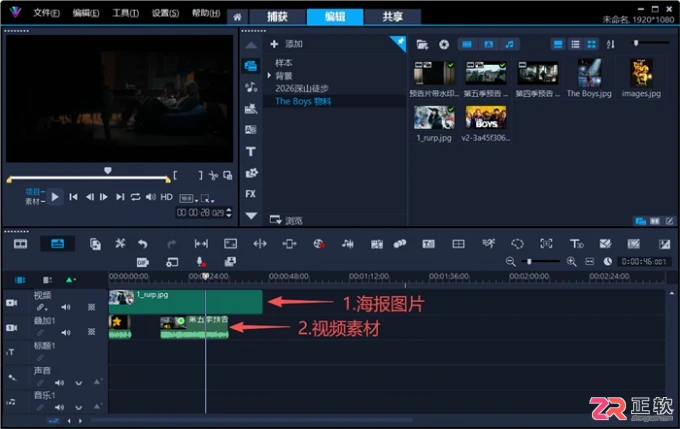Click the scissors split clip icon
Viewport: 680px width, 429px height.
point(213,175)
